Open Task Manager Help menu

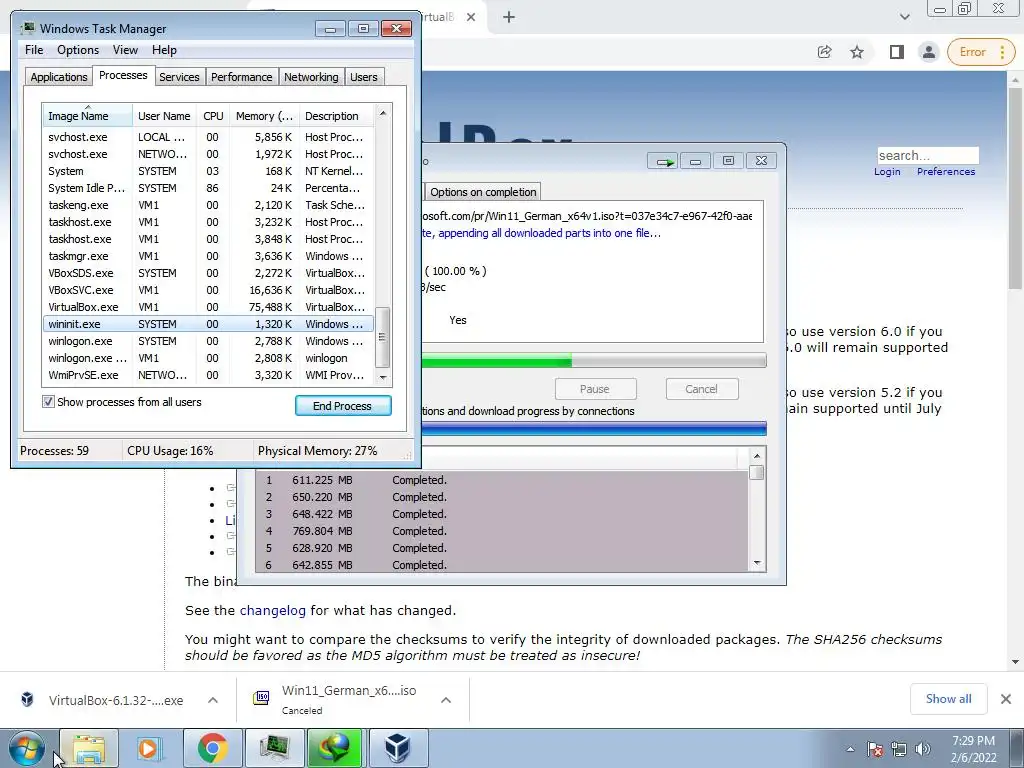(x=164, y=50)
